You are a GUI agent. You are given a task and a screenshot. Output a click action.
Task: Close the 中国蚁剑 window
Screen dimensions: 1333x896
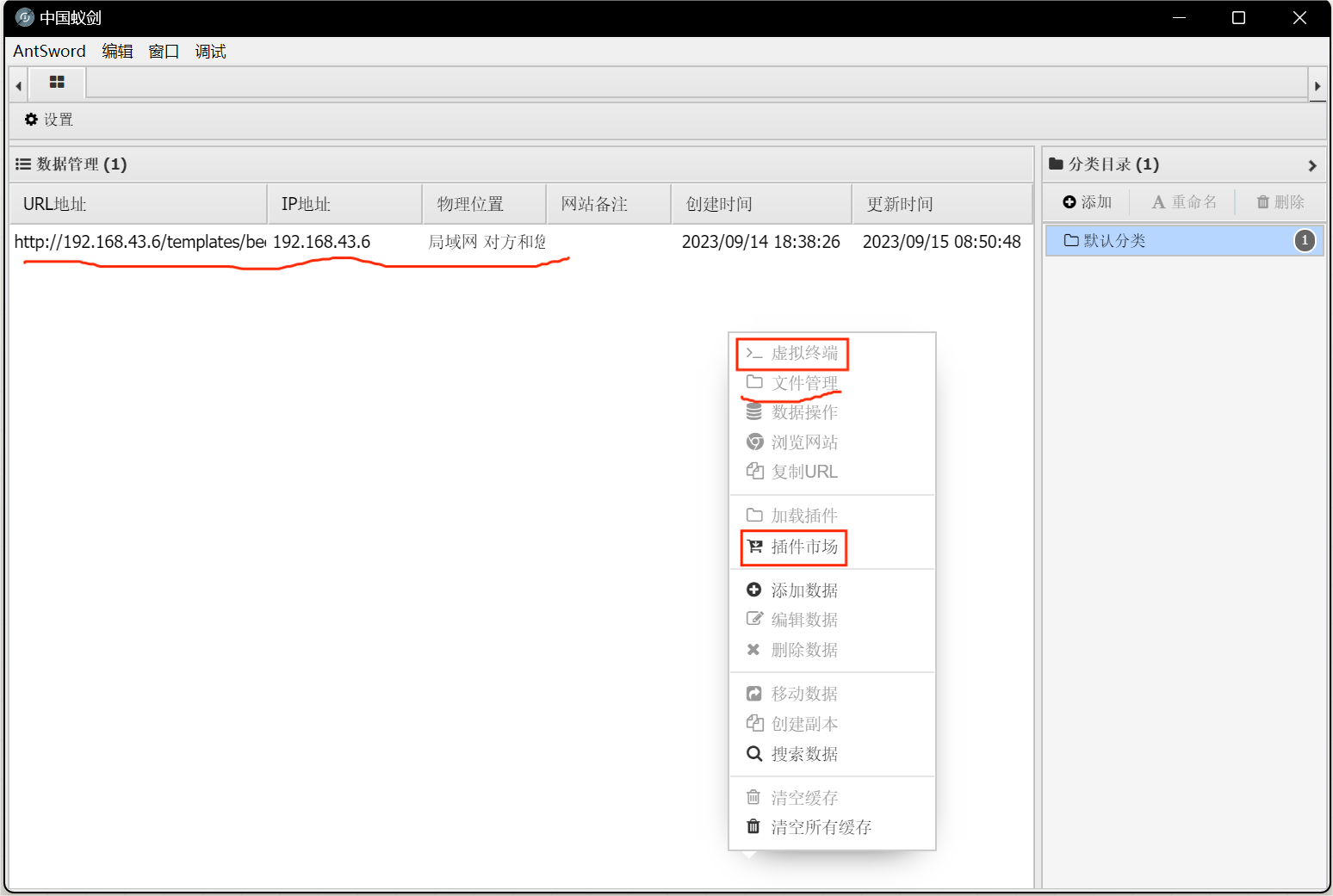[1300, 18]
